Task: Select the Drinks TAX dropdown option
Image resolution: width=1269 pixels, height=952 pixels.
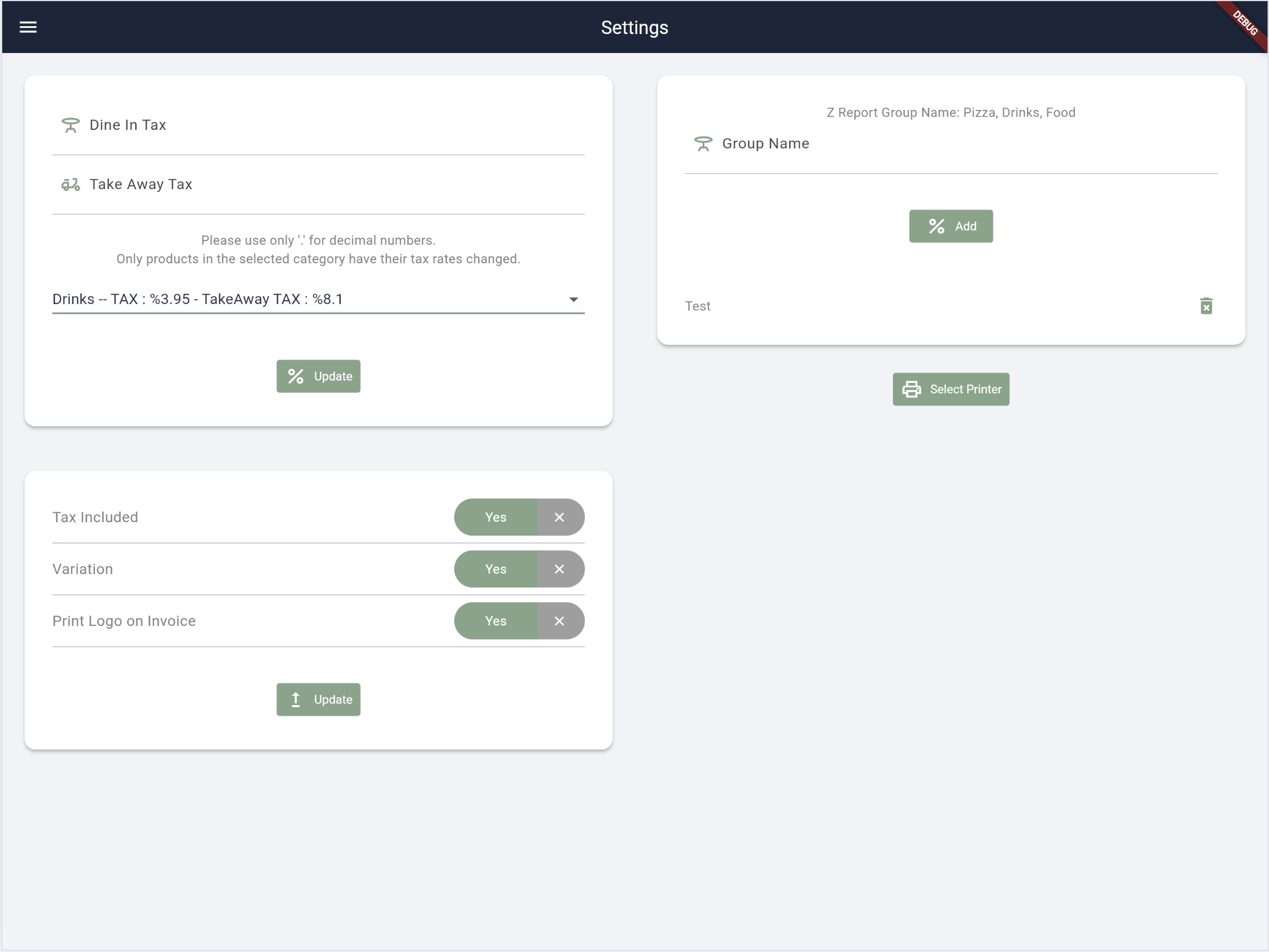Action: [318, 298]
